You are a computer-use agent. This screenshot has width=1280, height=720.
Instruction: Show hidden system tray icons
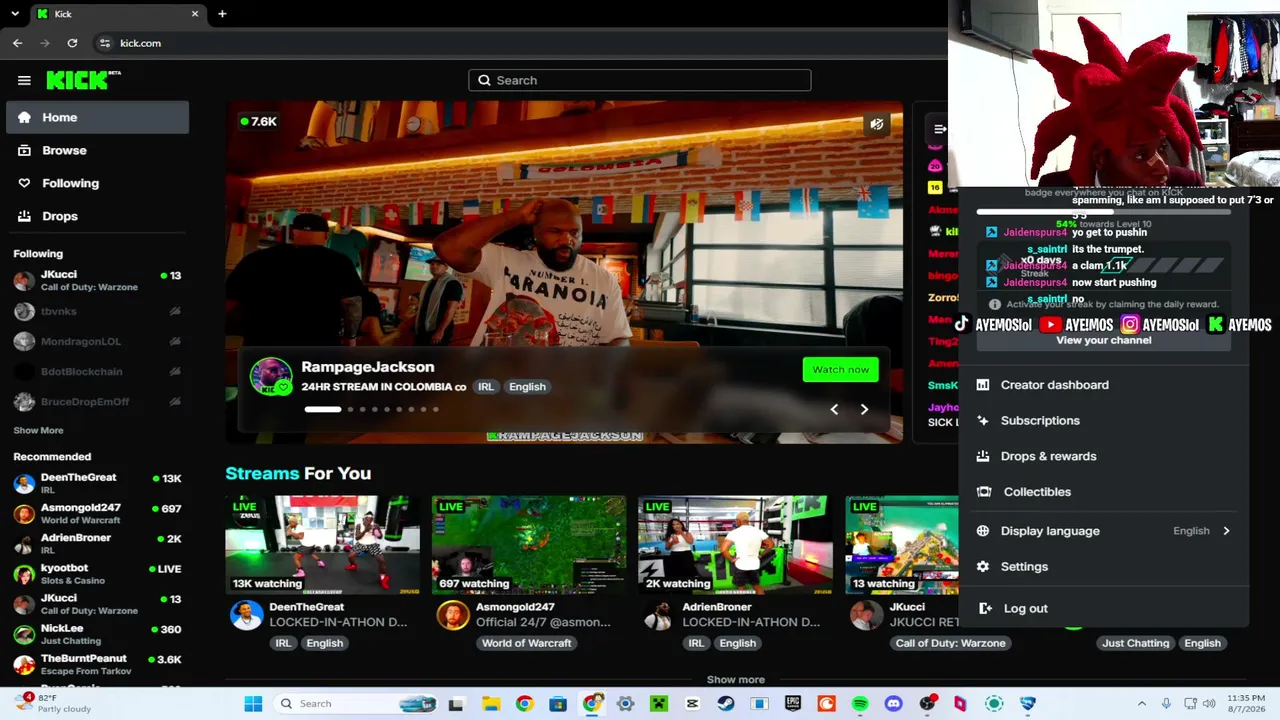coord(1142,704)
